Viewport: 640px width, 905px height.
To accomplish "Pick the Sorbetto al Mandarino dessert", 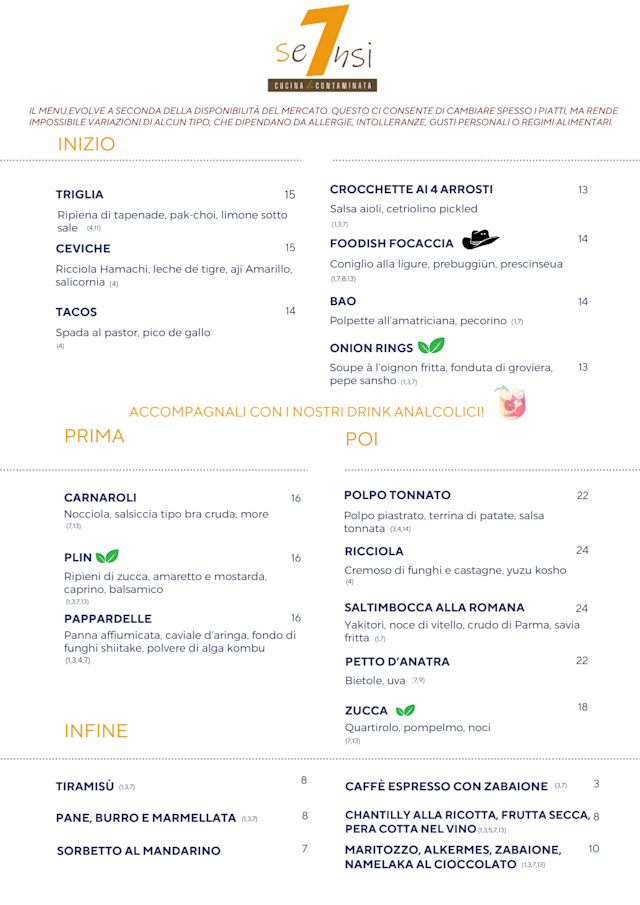I will pos(139,851).
